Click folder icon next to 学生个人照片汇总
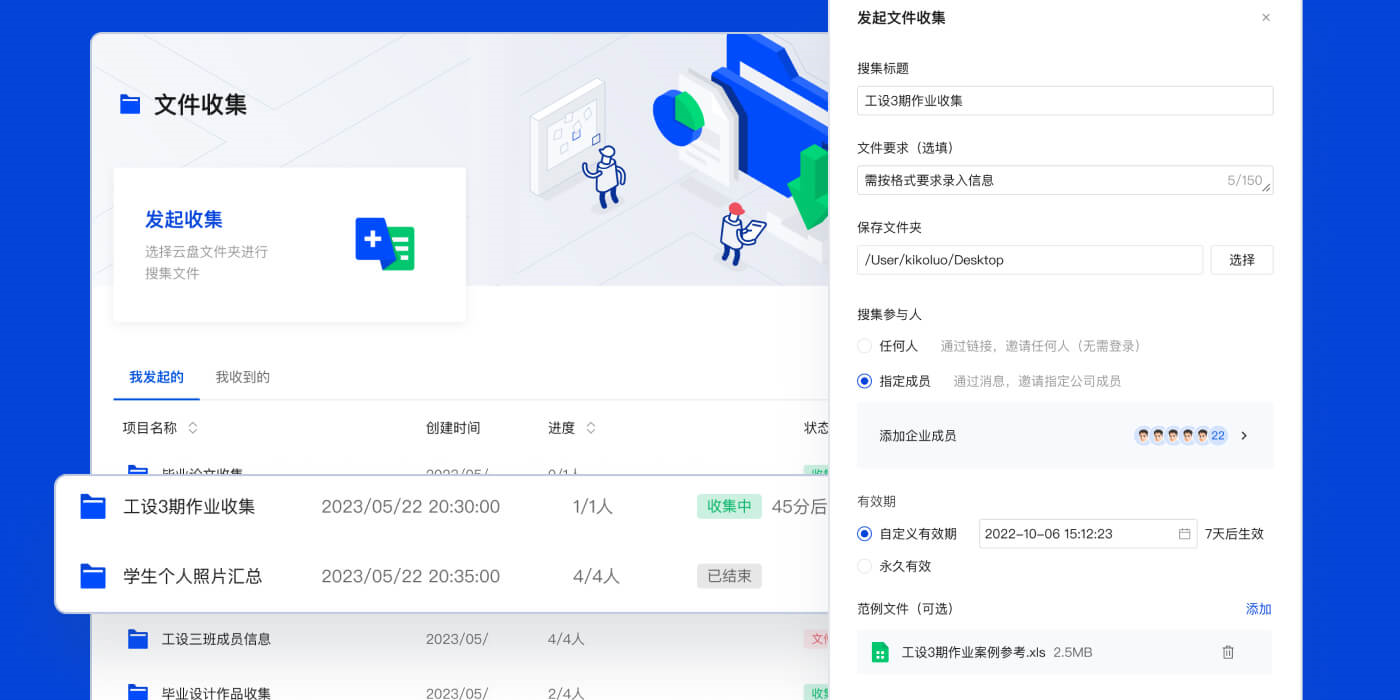 (x=92, y=576)
